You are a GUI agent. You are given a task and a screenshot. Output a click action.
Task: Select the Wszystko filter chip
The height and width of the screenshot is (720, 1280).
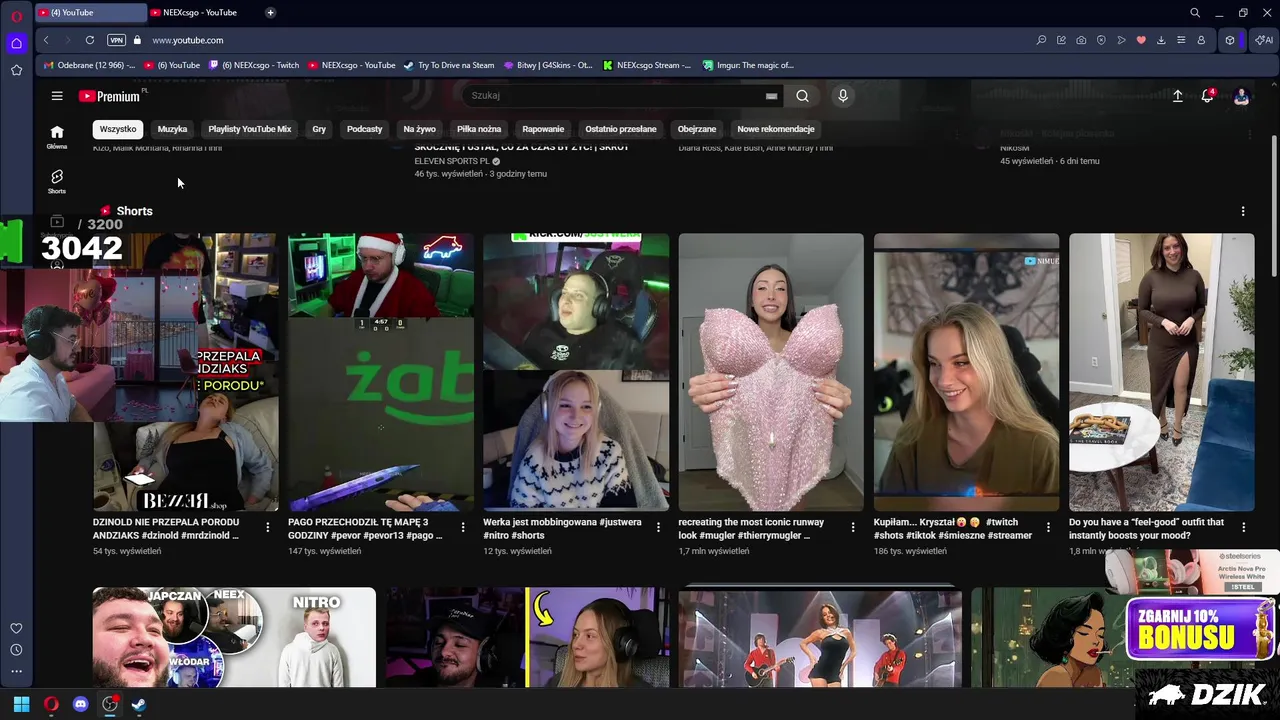(x=118, y=129)
